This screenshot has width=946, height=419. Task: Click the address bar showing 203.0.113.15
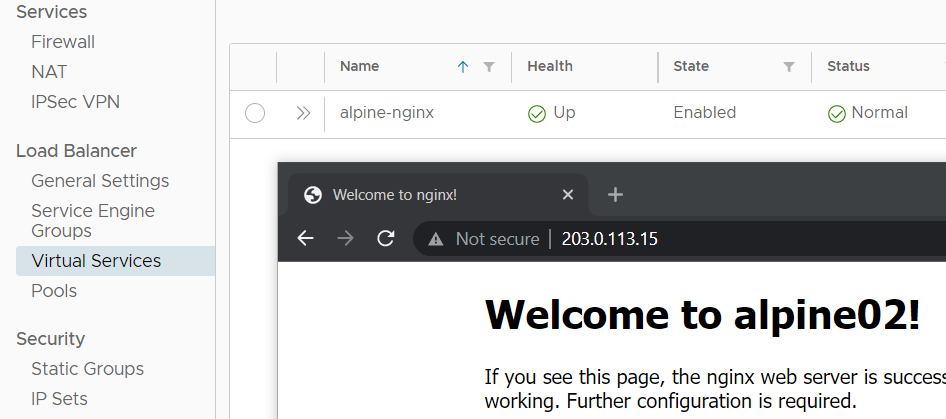679,239
